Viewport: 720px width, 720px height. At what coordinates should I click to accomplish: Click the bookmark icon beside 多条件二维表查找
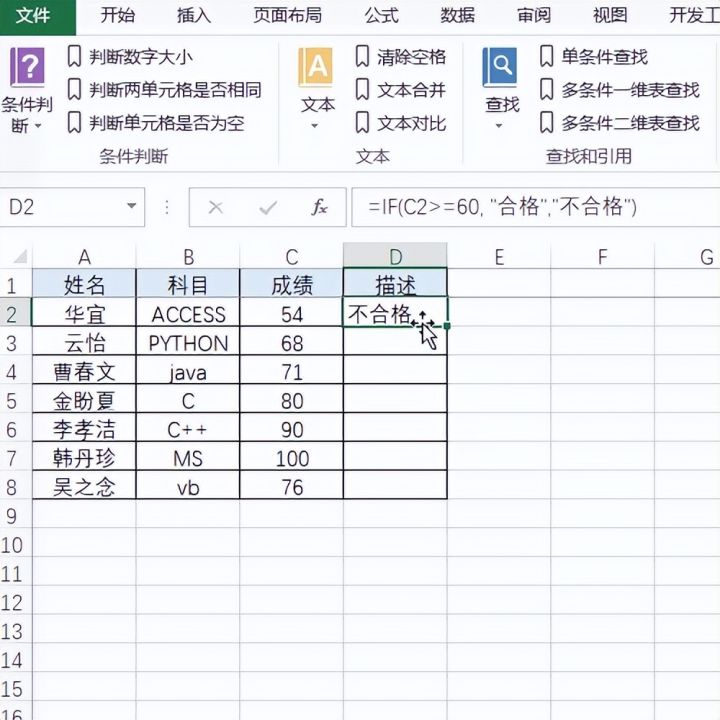pyautogui.click(x=546, y=123)
